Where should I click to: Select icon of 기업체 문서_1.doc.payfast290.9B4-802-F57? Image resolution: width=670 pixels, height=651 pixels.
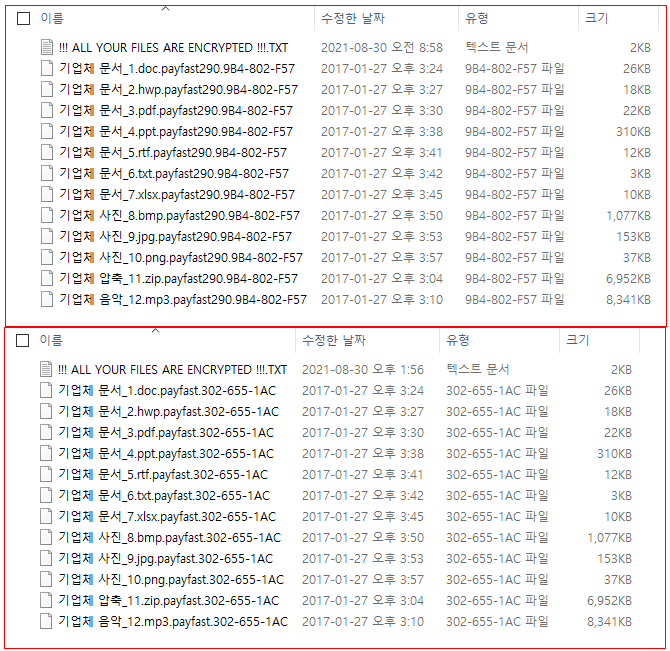[x=47, y=68]
